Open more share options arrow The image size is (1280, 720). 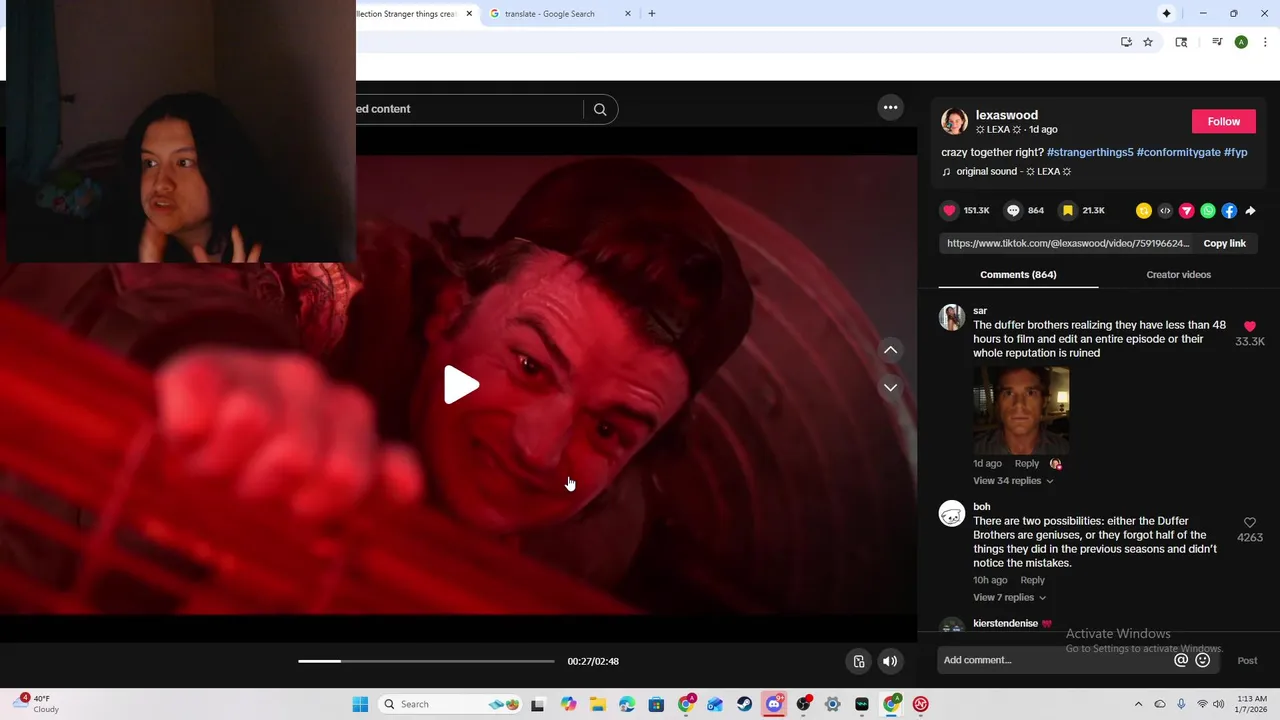tap(1250, 210)
